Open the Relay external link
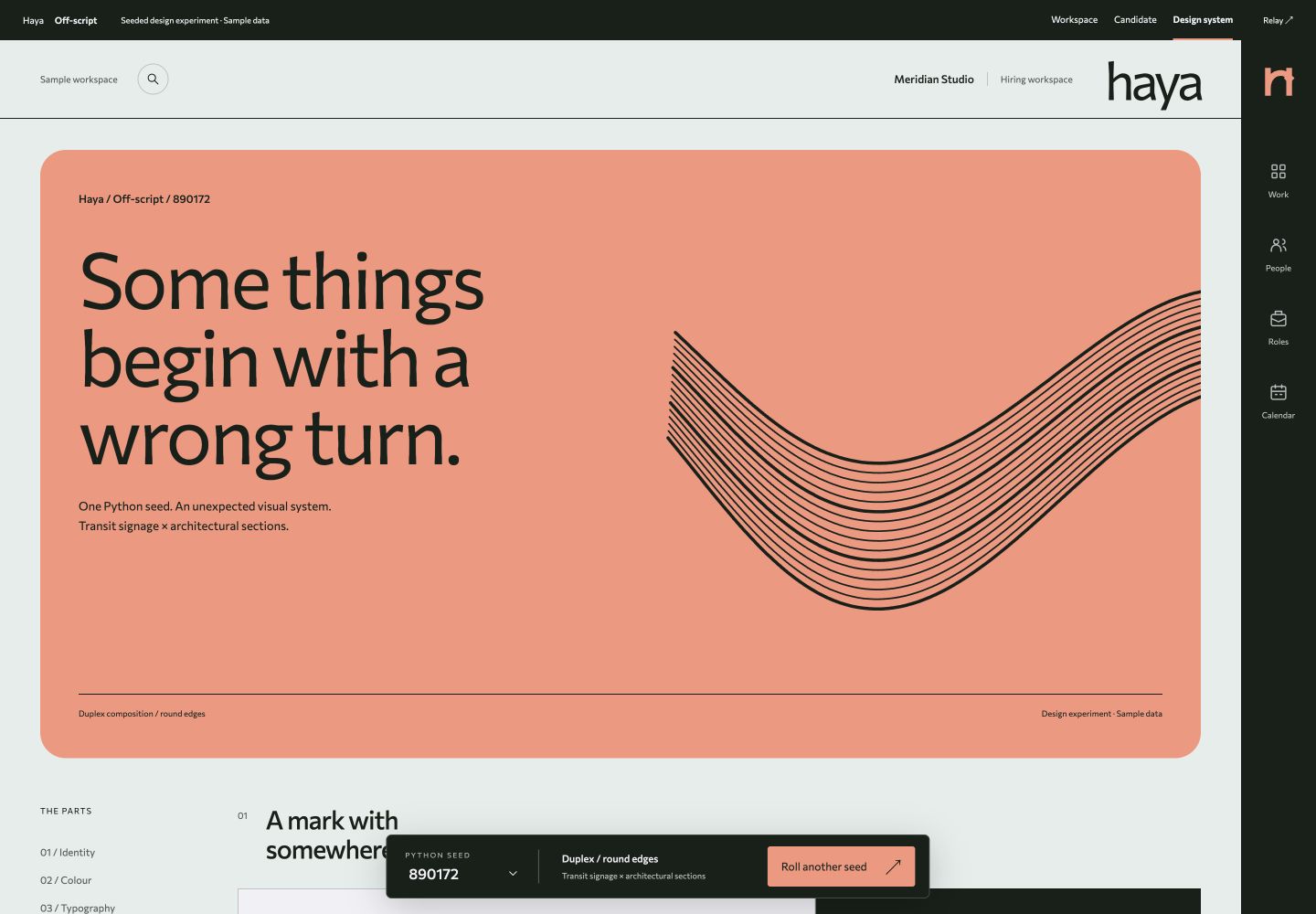 click(1278, 20)
